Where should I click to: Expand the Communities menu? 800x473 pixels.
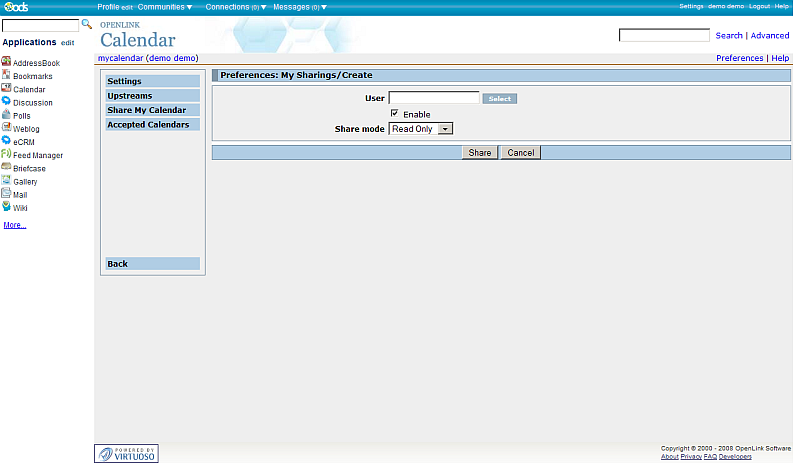(165, 7)
